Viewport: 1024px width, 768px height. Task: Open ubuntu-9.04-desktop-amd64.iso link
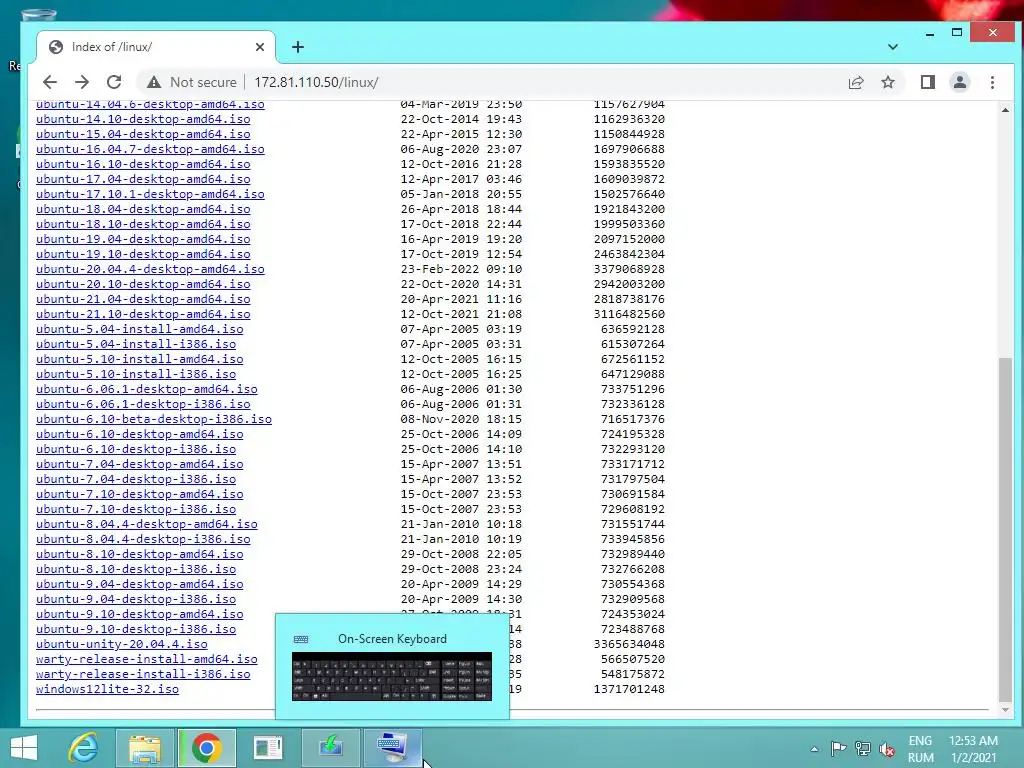click(x=139, y=585)
